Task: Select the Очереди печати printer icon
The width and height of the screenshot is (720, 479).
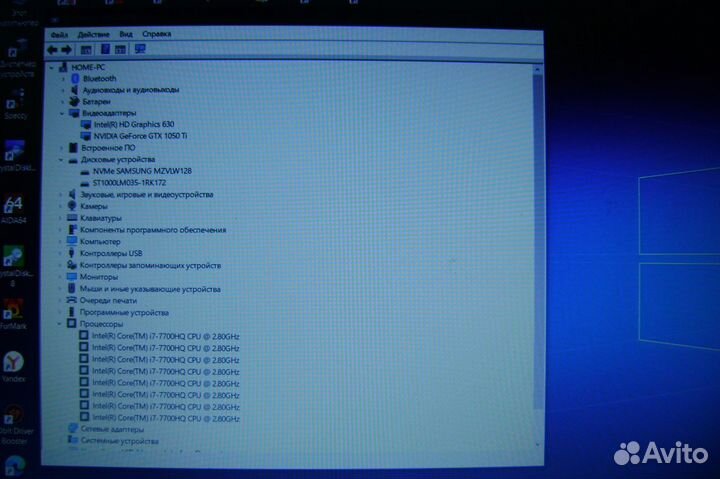Action: click(71, 300)
